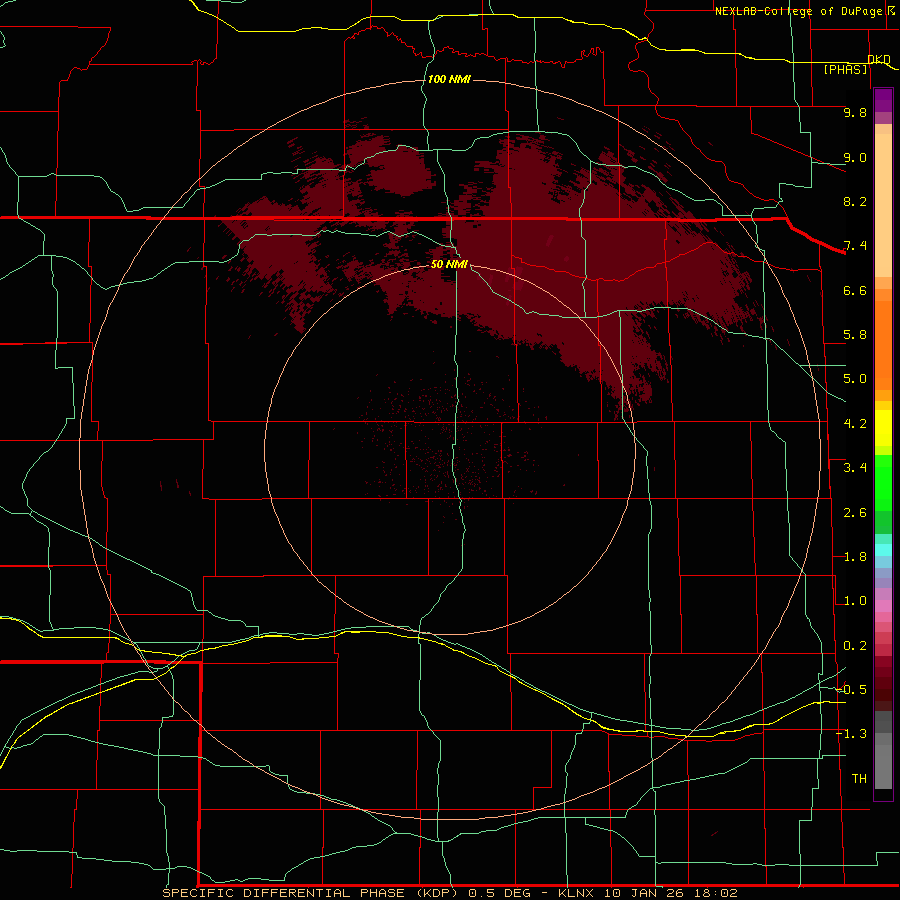This screenshot has height=900, width=900.
Task: Click the [PHAS] unit label
Action: click(845, 69)
